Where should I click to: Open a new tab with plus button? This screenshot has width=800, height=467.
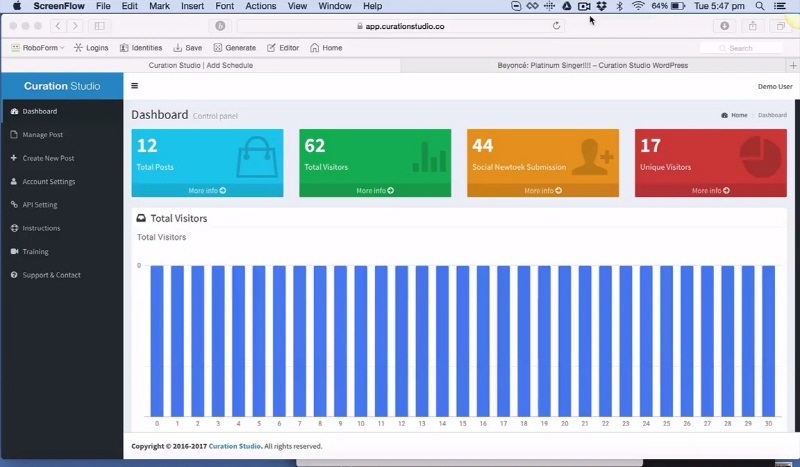pyautogui.click(x=793, y=65)
